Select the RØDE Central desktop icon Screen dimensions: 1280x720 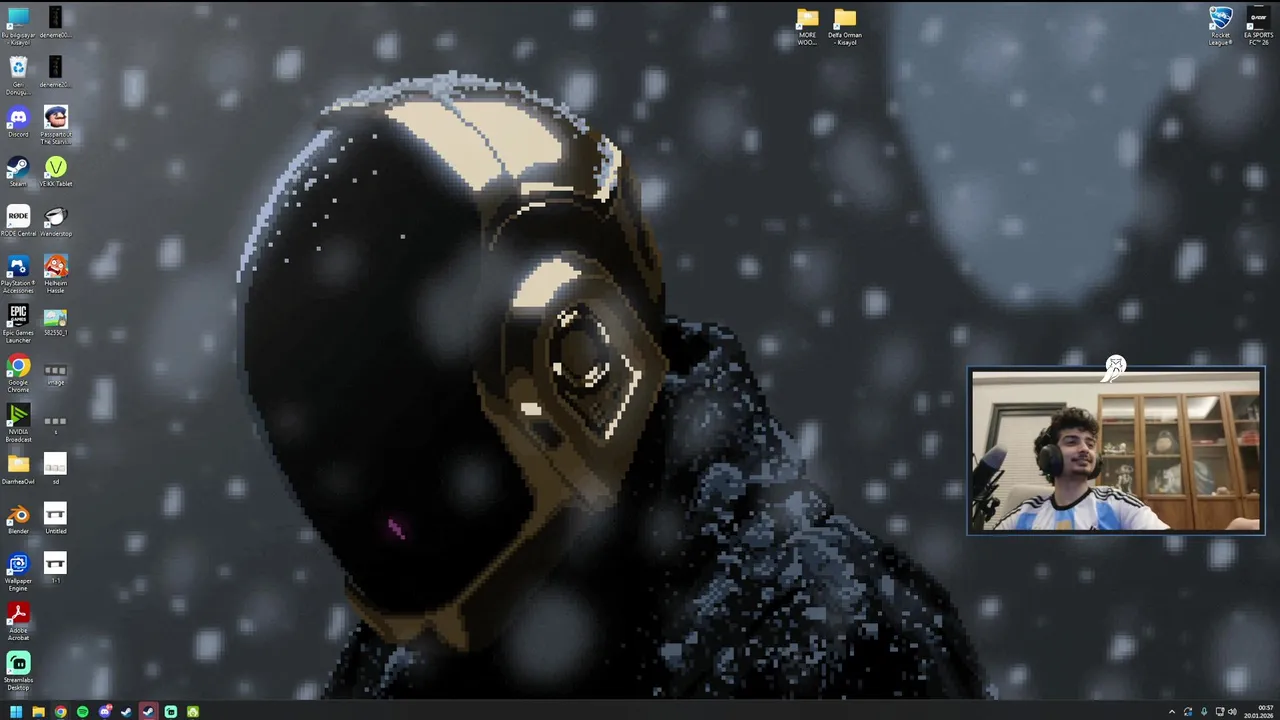tap(18, 221)
